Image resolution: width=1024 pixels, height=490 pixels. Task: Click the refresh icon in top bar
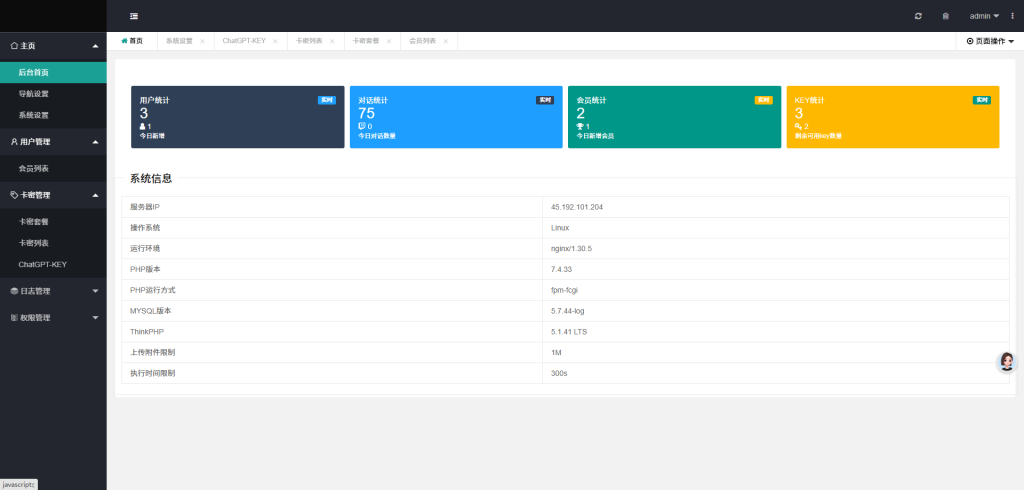[918, 16]
